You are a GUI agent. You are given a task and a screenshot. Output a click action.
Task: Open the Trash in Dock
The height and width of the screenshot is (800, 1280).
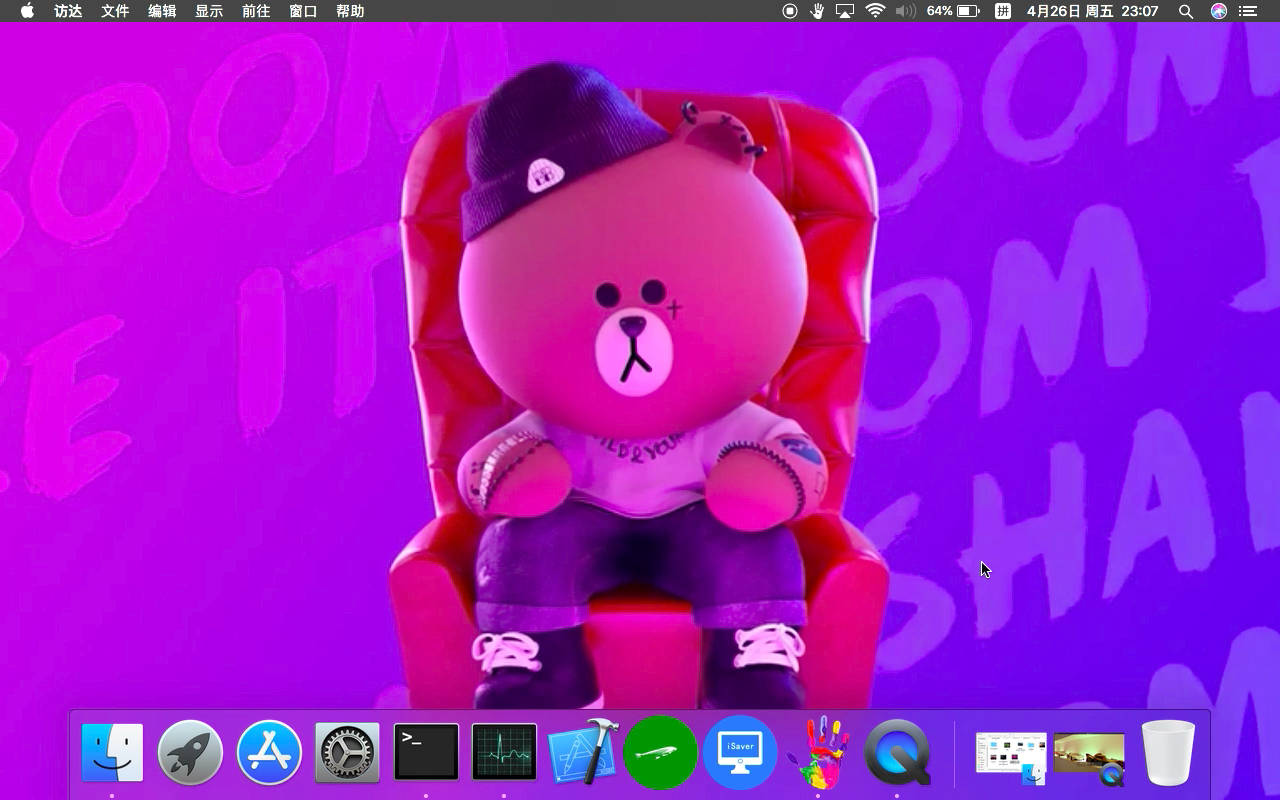pos(1168,752)
